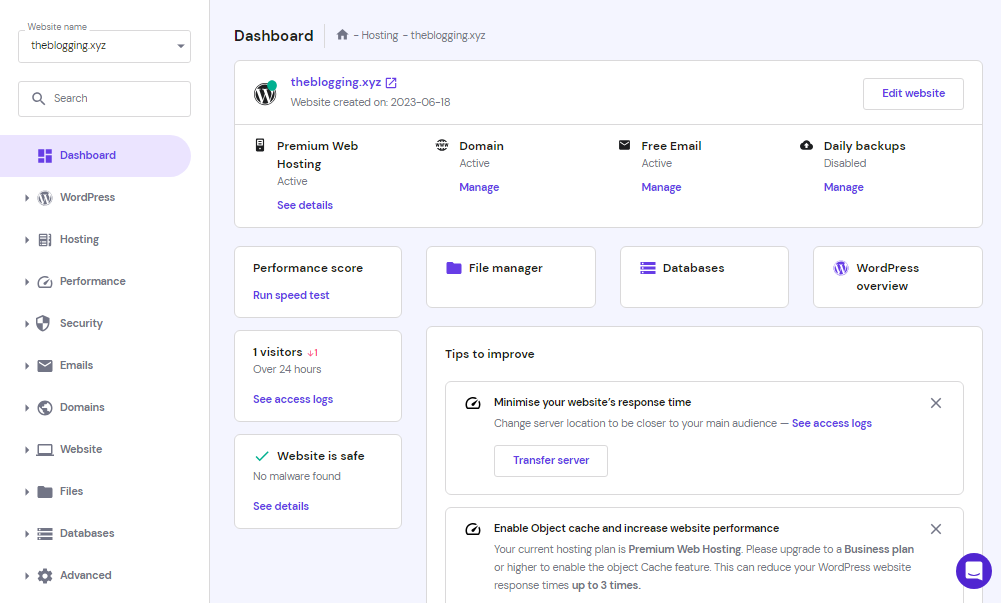The width and height of the screenshot is (1001, 603).
Task: Select the Performance icon in the sidebar
Action: (44, 281)
